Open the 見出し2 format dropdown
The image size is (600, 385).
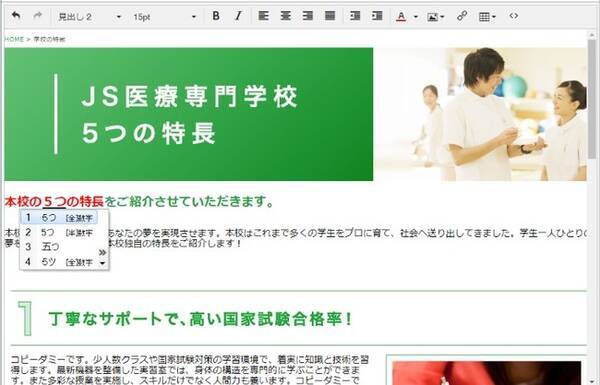[89, 17]
